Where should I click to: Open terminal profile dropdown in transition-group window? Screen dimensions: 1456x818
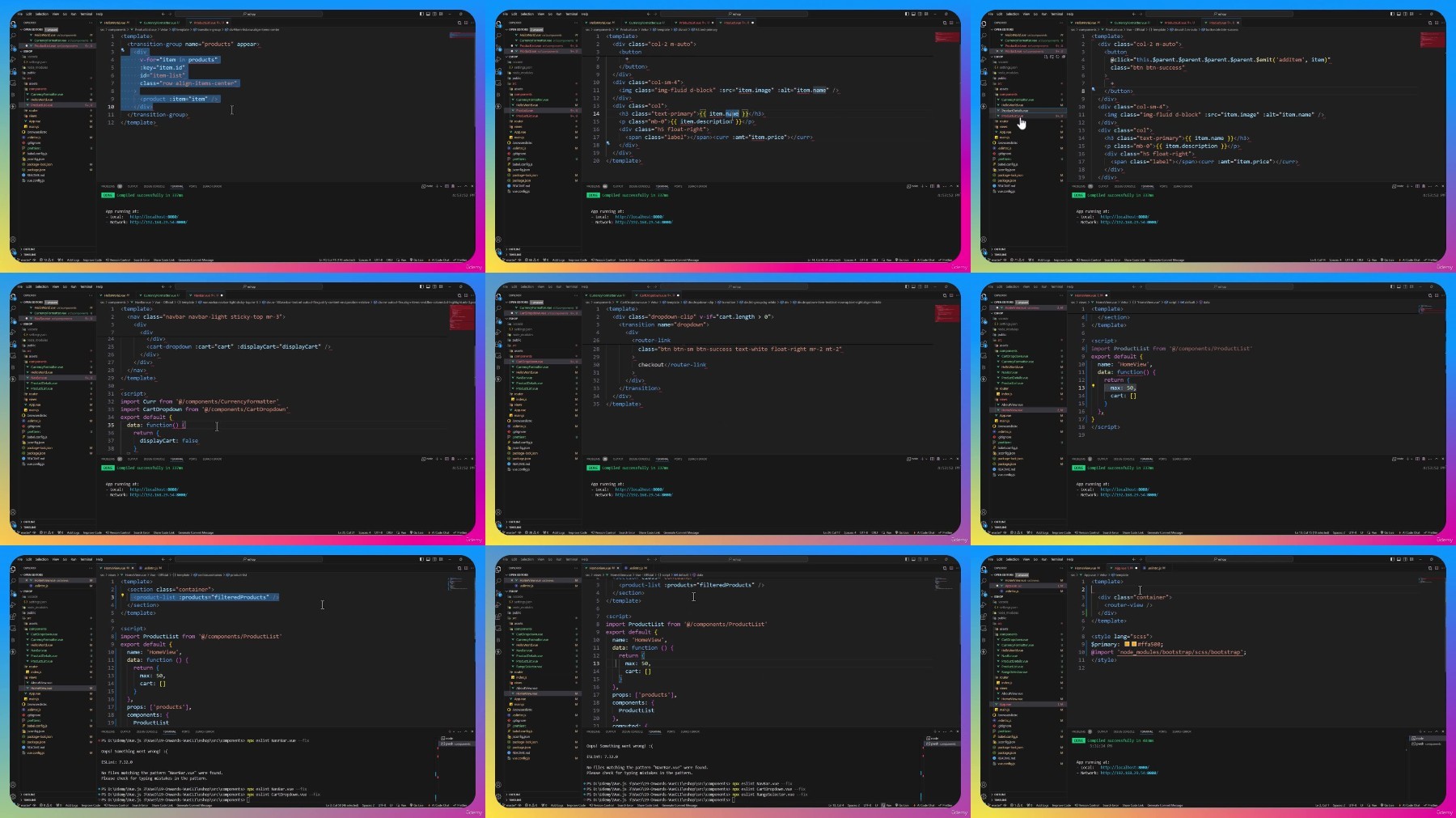pyautogui.click(x=440, y=186)
